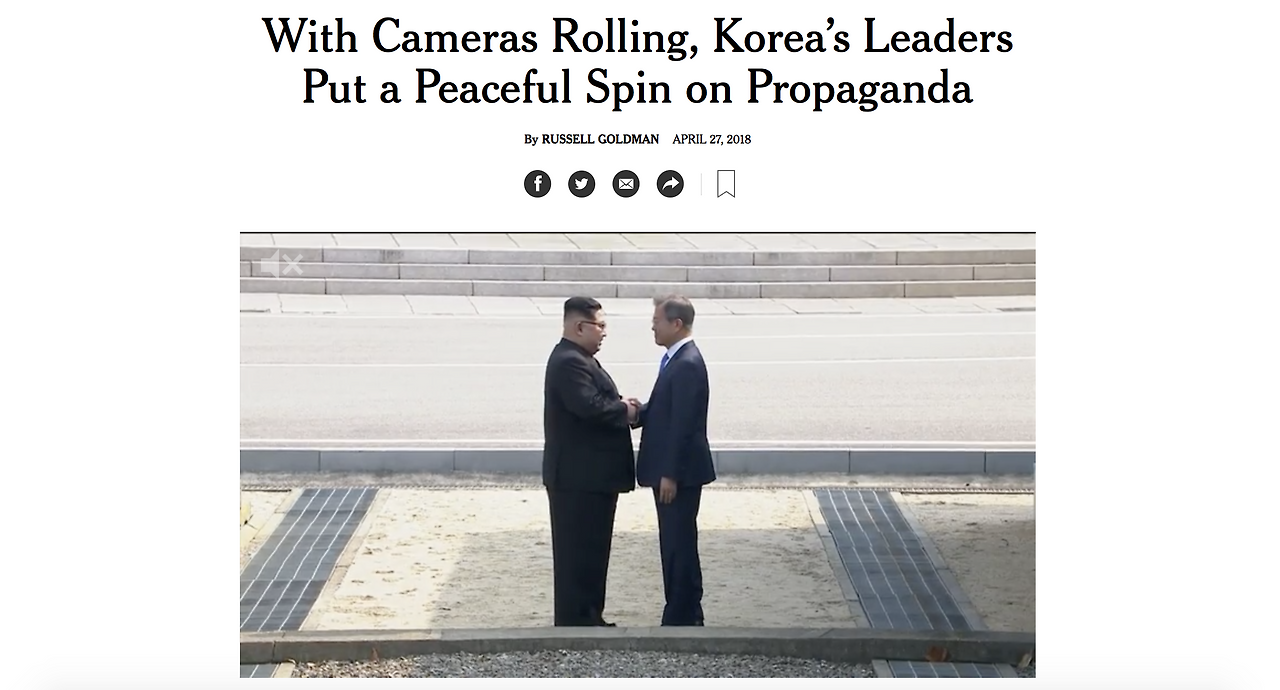Click the stone steps in video
1280x690 pixels.
[637, 269]
